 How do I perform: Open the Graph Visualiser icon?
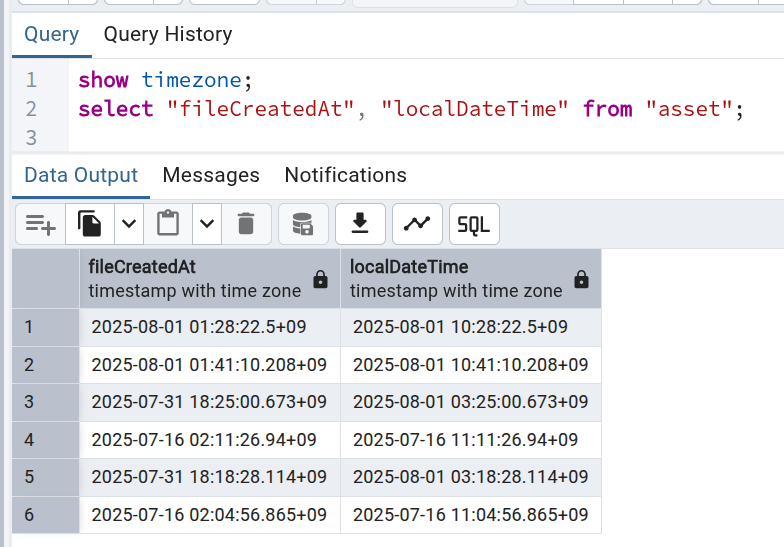[x=417, y=225]
